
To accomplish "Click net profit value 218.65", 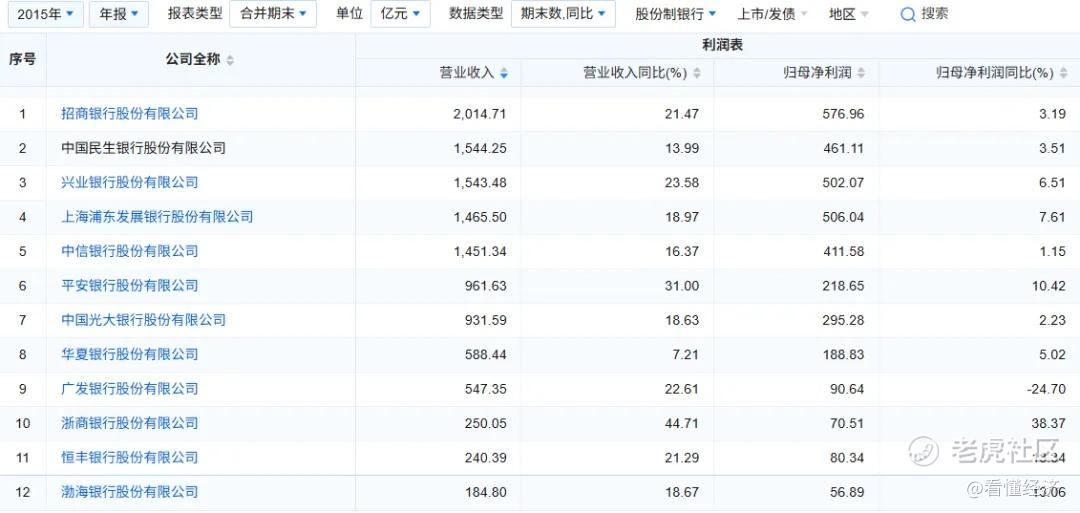I will point(843,286).
